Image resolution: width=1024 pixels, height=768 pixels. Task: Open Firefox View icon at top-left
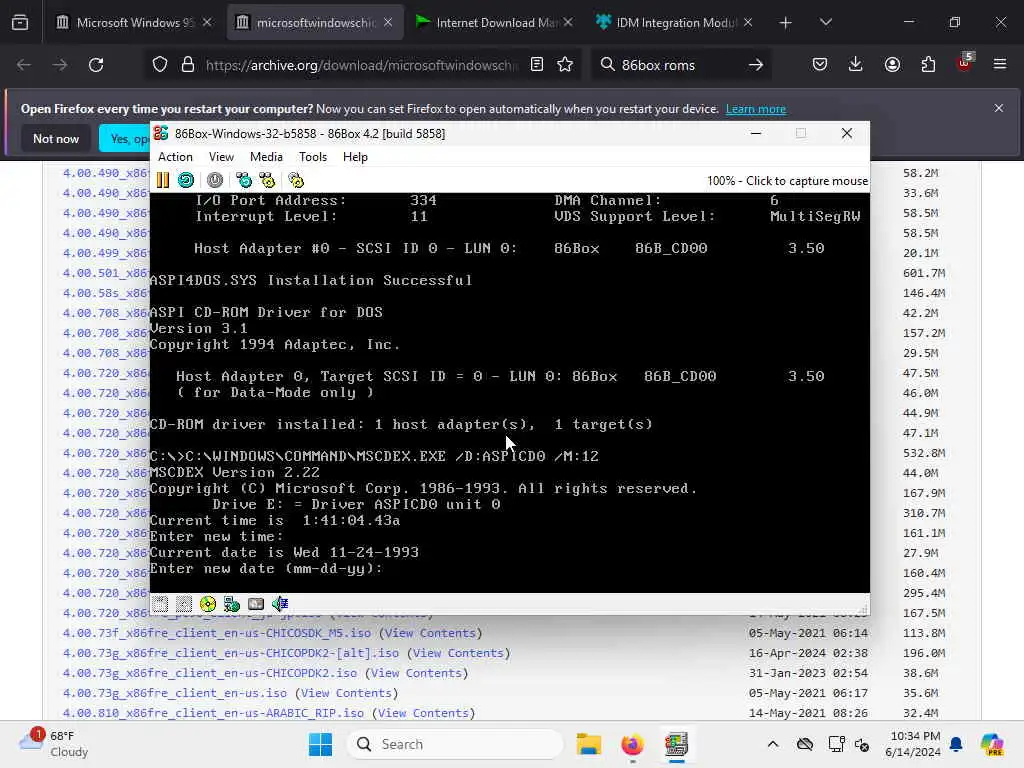coord(20,23)
